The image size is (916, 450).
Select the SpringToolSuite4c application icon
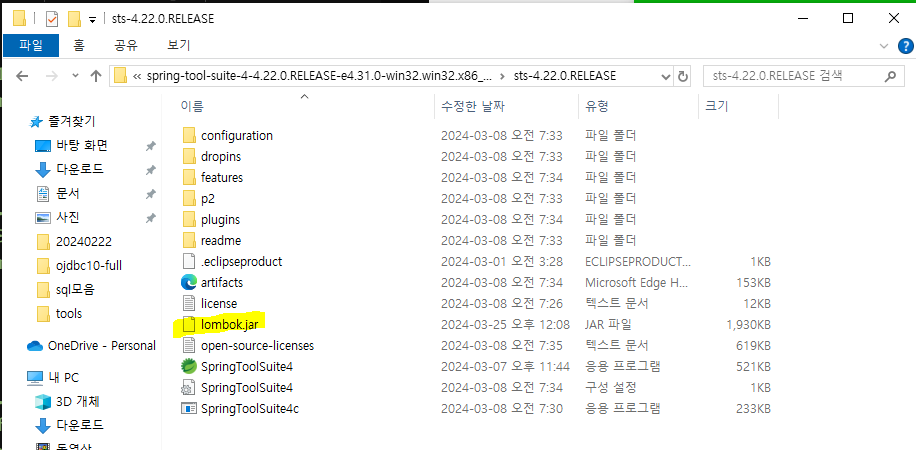coord(189,408)
